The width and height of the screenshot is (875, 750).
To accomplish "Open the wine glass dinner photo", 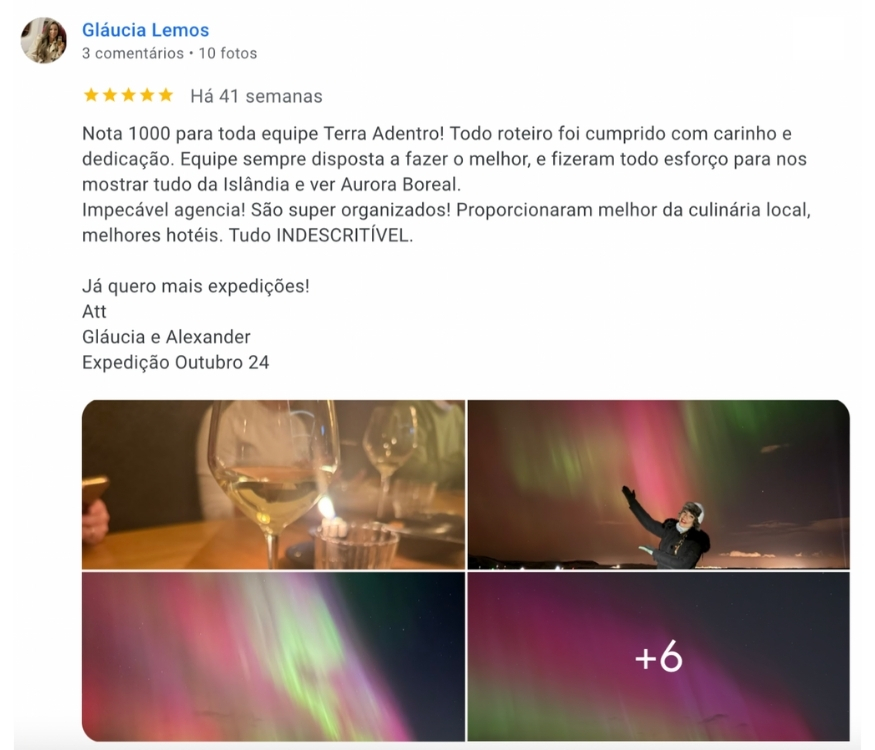I will [273, 484].
